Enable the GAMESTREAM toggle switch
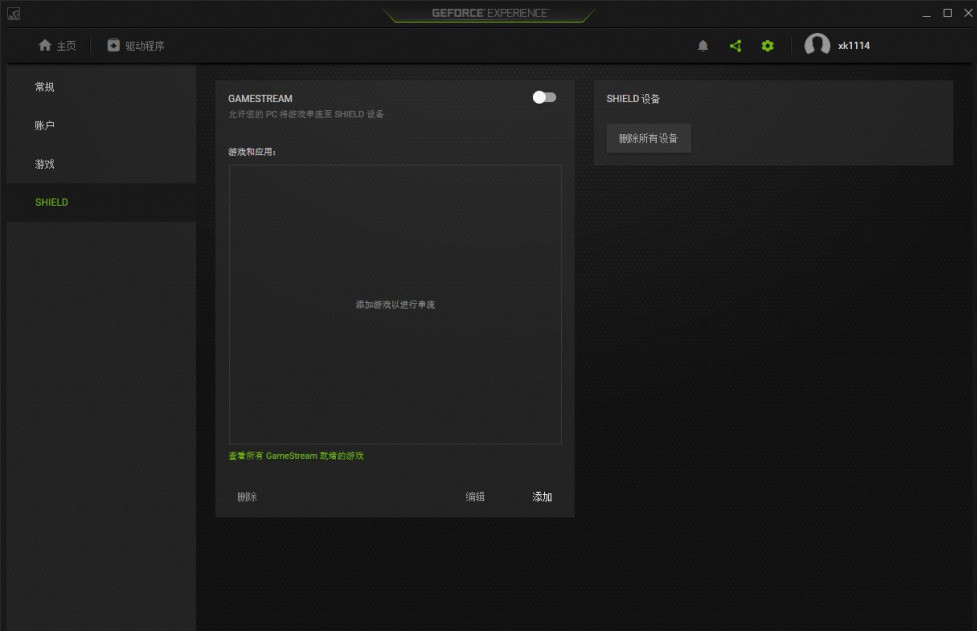 [543, 96]
